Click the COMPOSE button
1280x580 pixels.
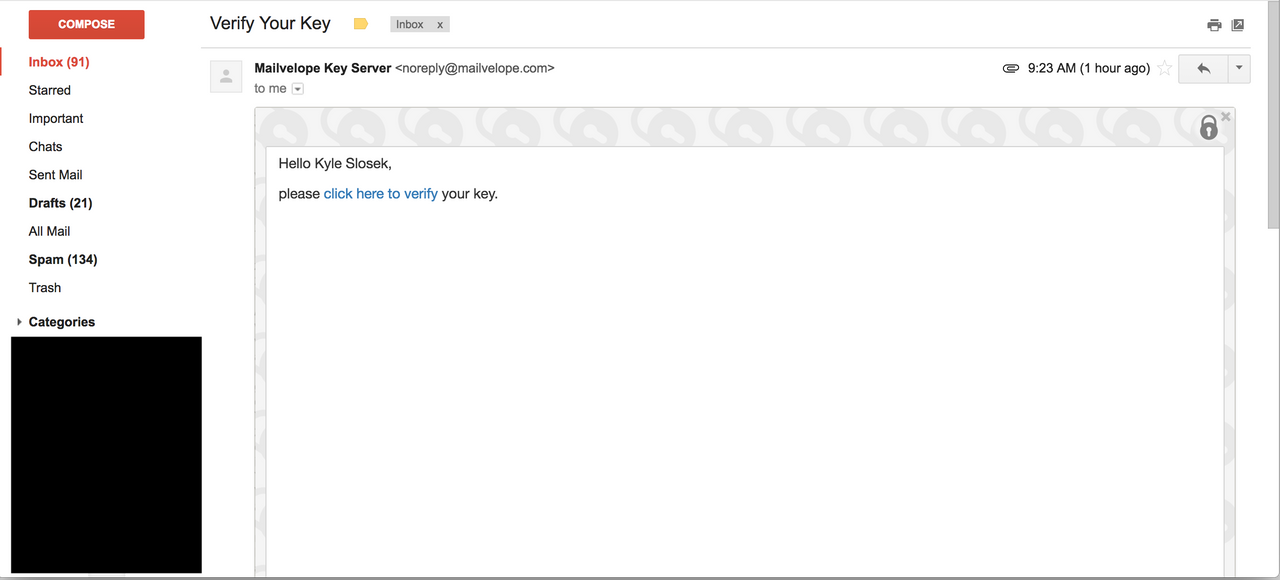click(x=86, y=24)
